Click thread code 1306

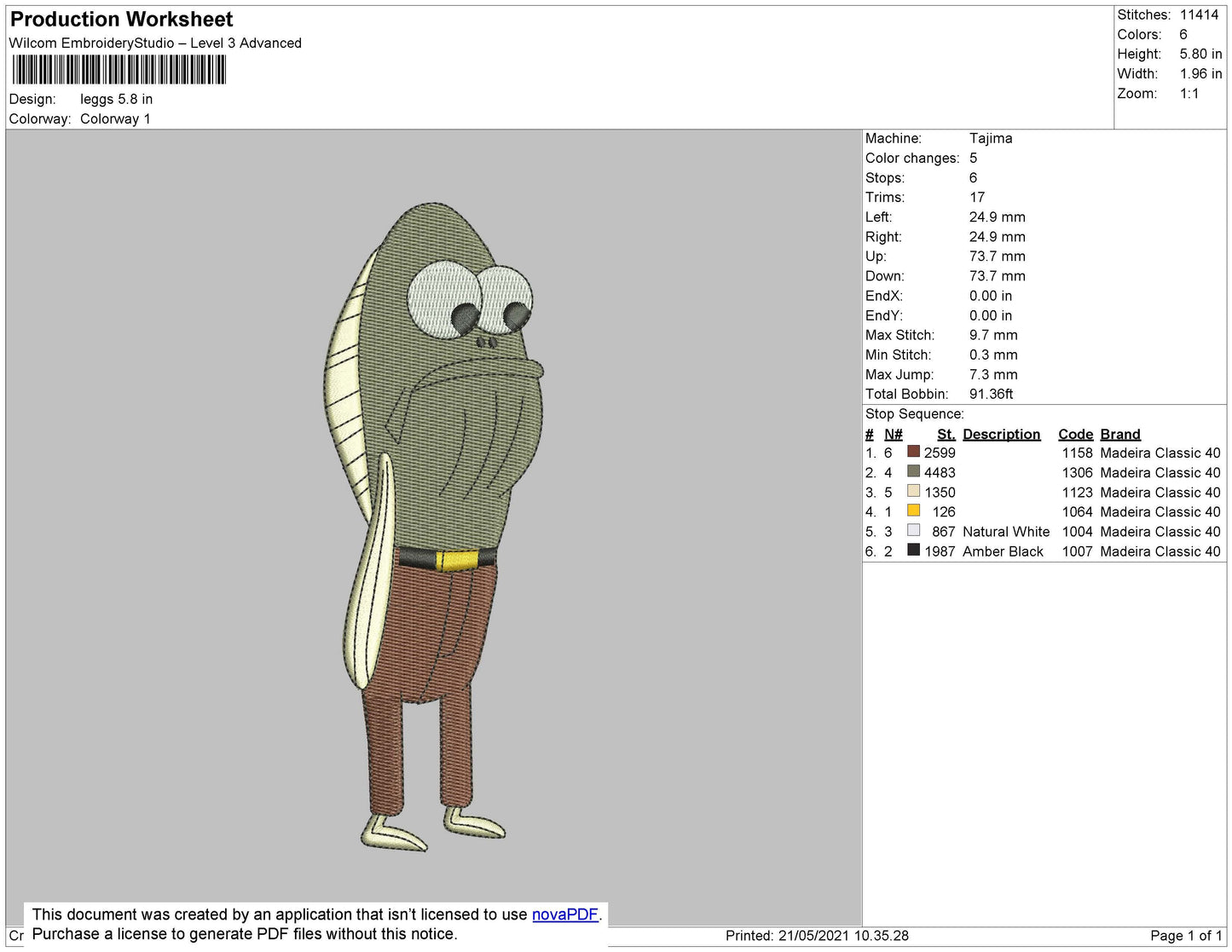[x=1078, y=472]
